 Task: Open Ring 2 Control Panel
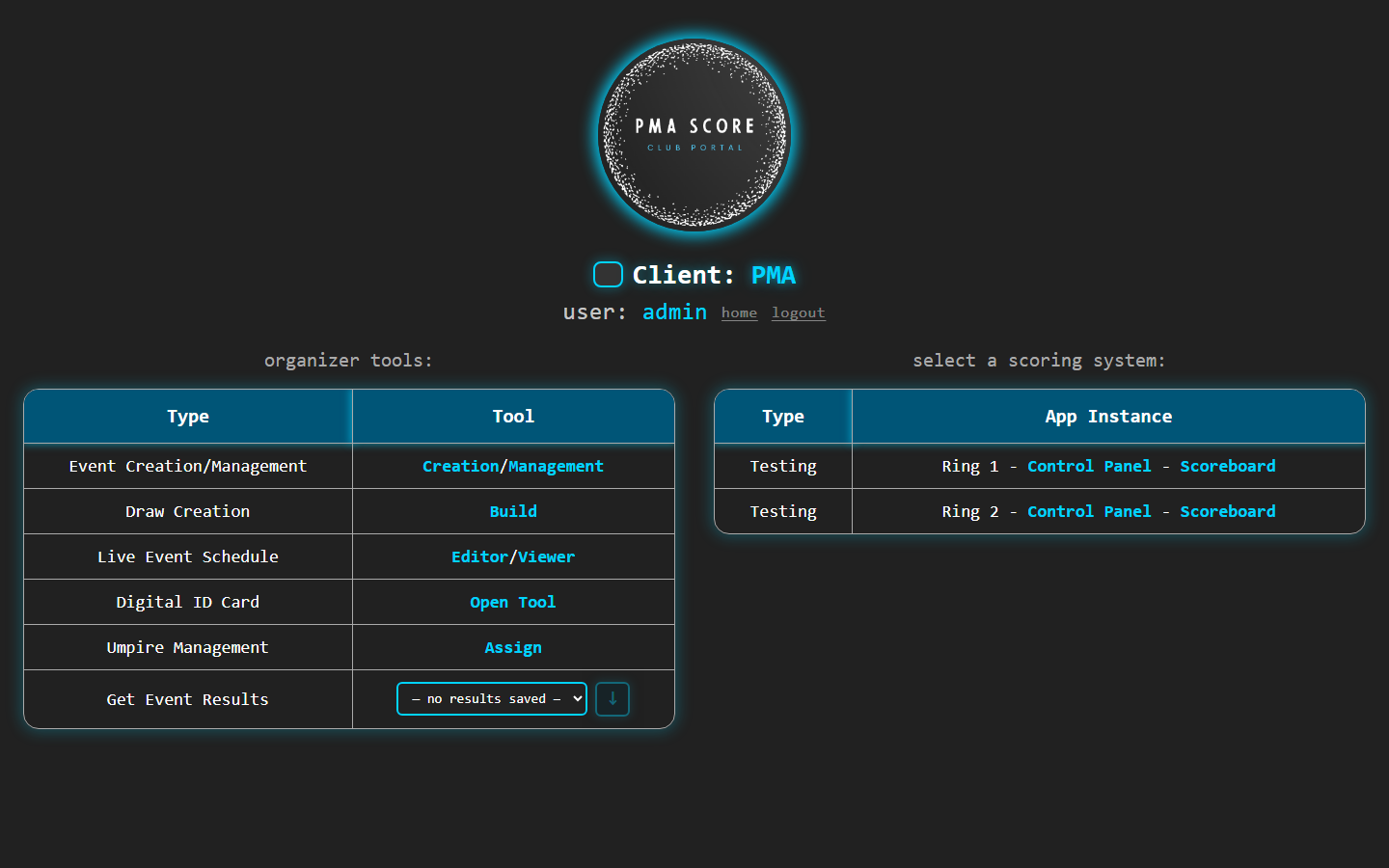(x=1089, y=512)
